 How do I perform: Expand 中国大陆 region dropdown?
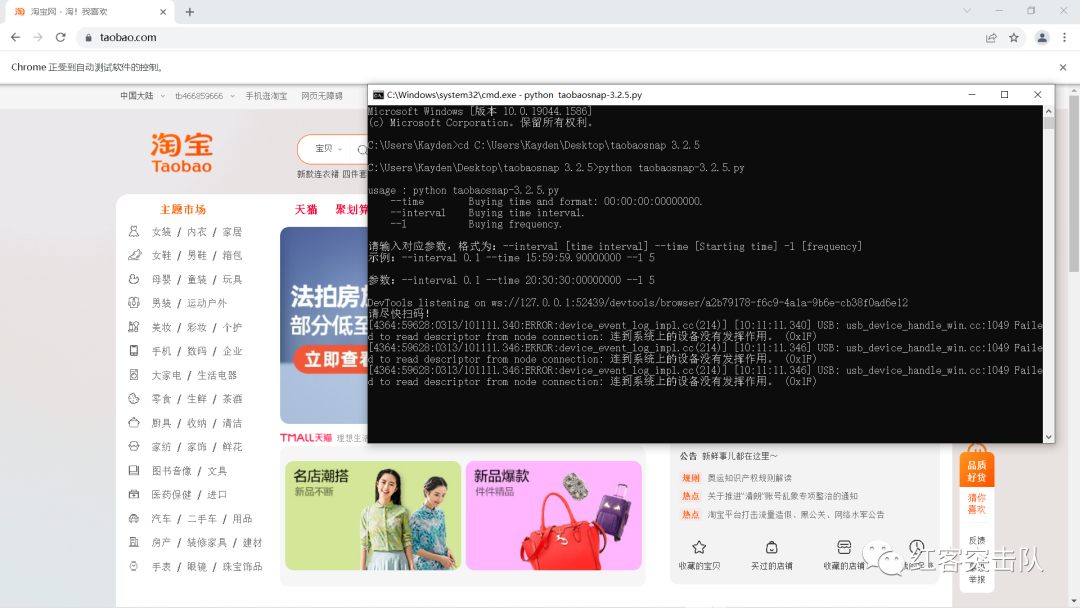click(x=143, y=96)
